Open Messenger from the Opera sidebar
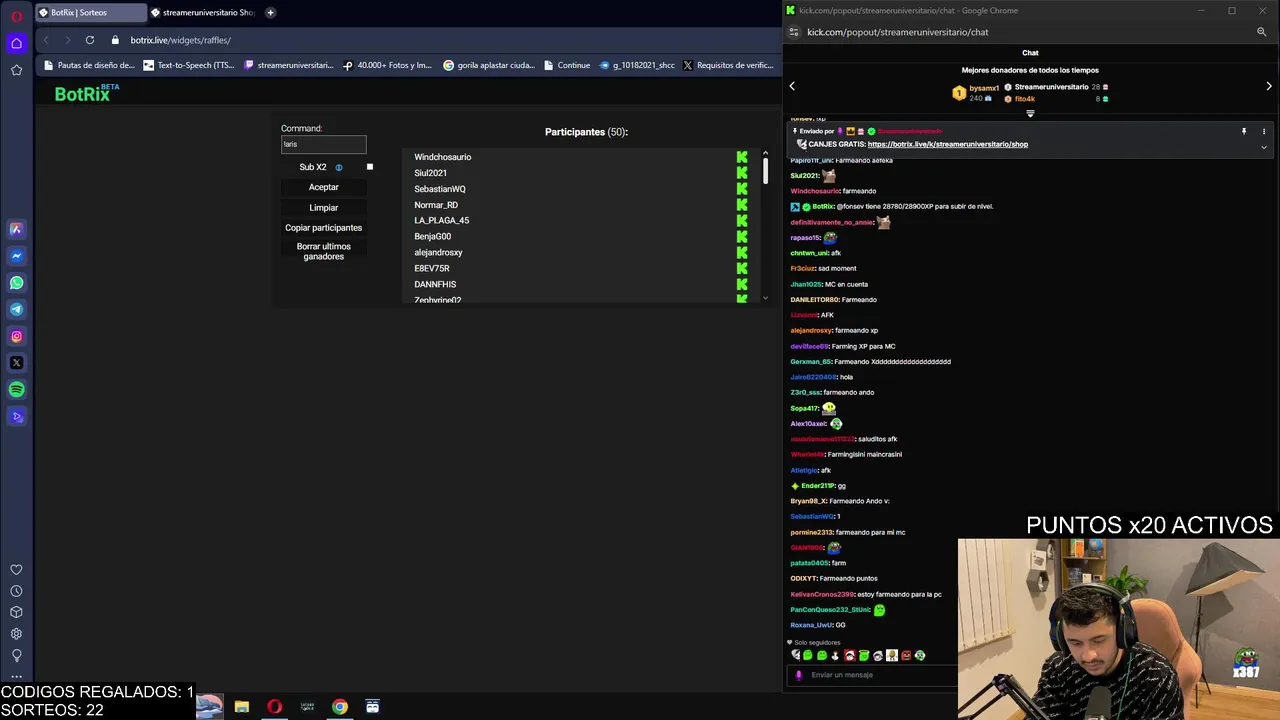Screen dimensions: 1280x720 [16, 256]
